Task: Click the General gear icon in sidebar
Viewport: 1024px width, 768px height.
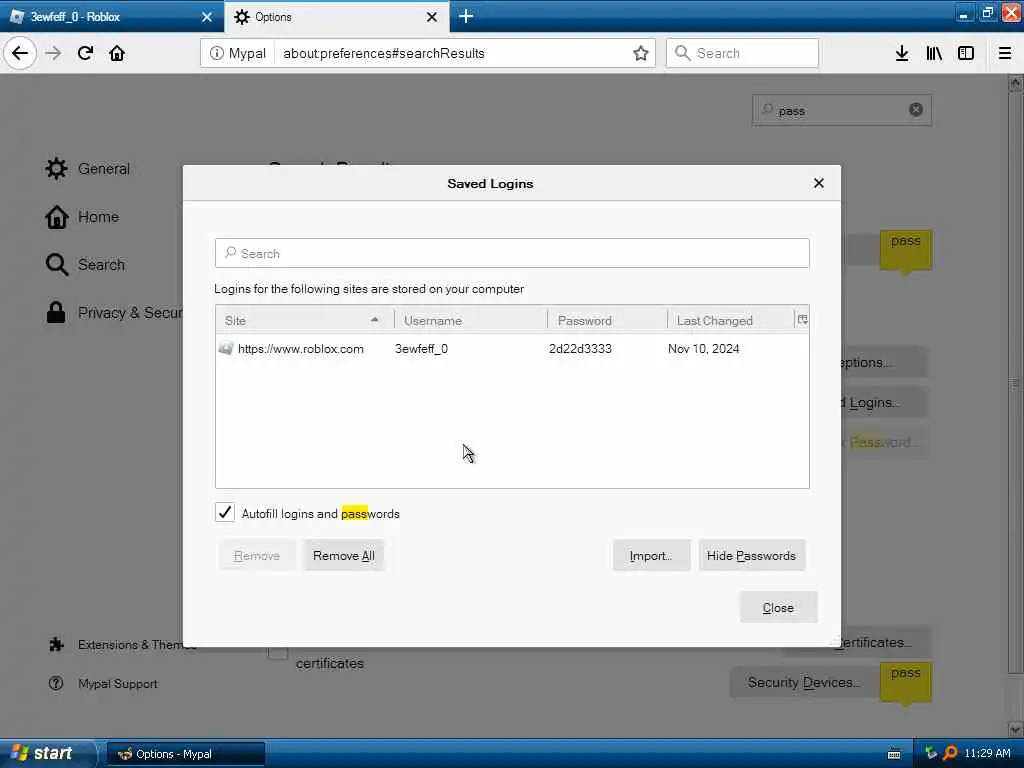Action: tap(56, 168)
